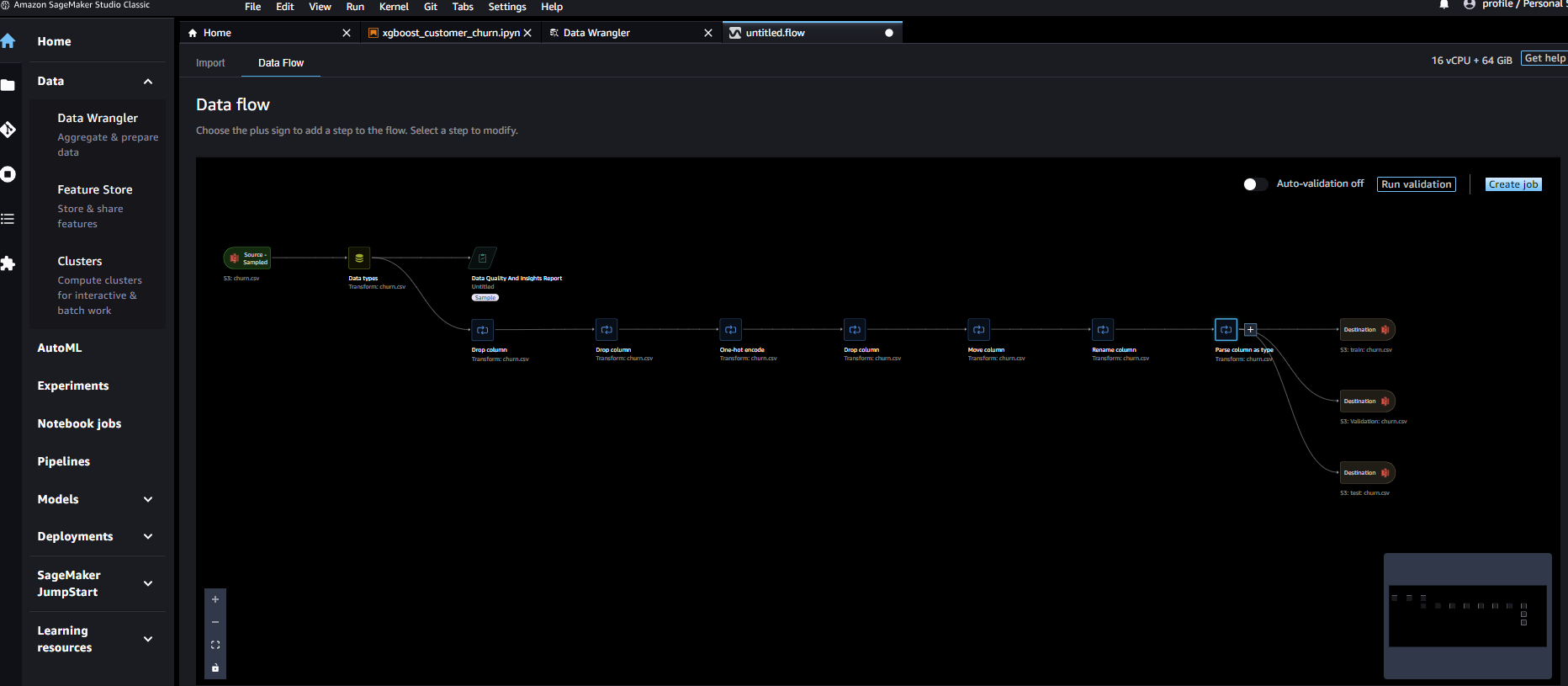
Task: Open the Settings menu
Action: pyautogui.click(x=507, y=7)
